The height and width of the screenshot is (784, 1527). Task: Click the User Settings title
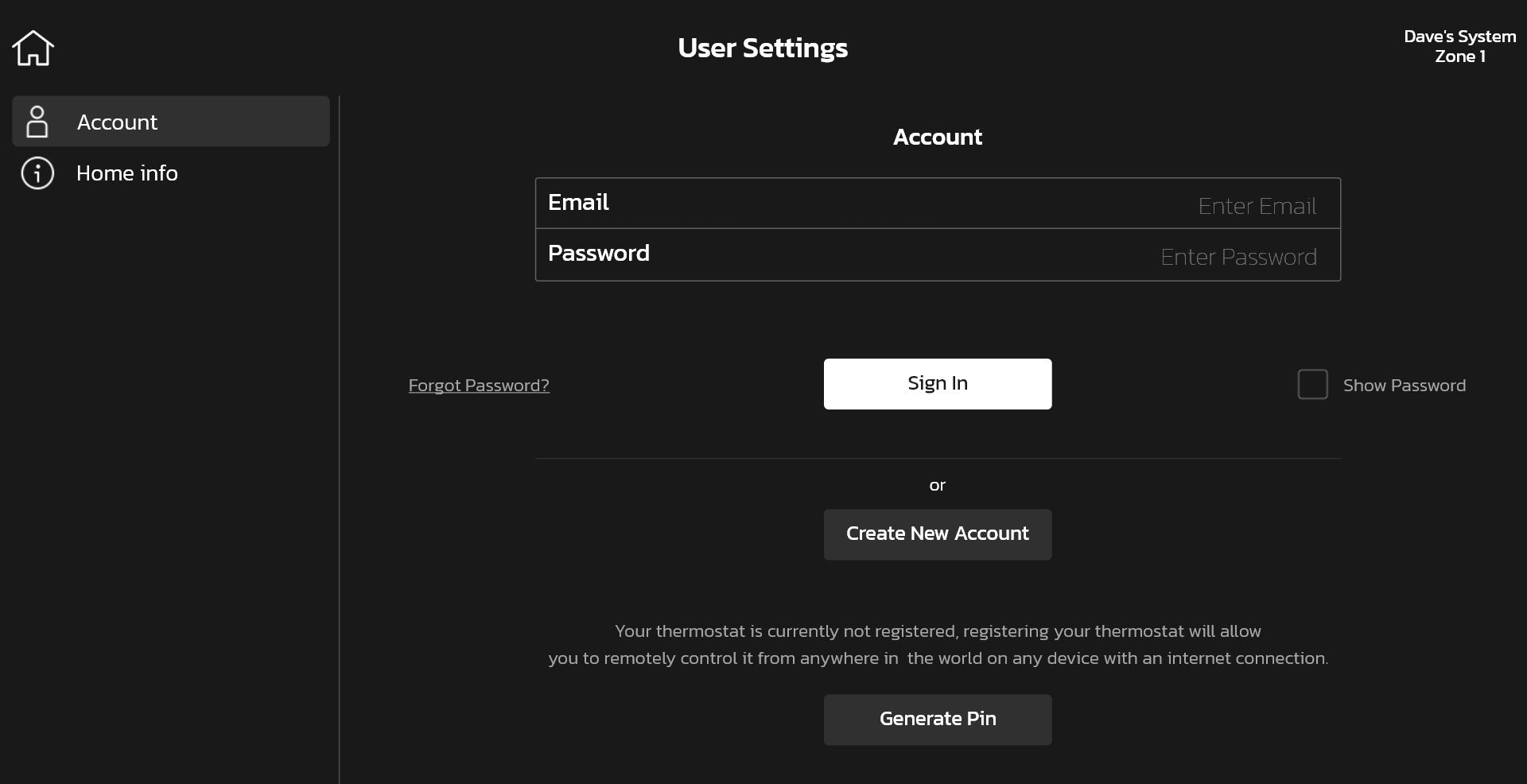click(x=763, y=48)
